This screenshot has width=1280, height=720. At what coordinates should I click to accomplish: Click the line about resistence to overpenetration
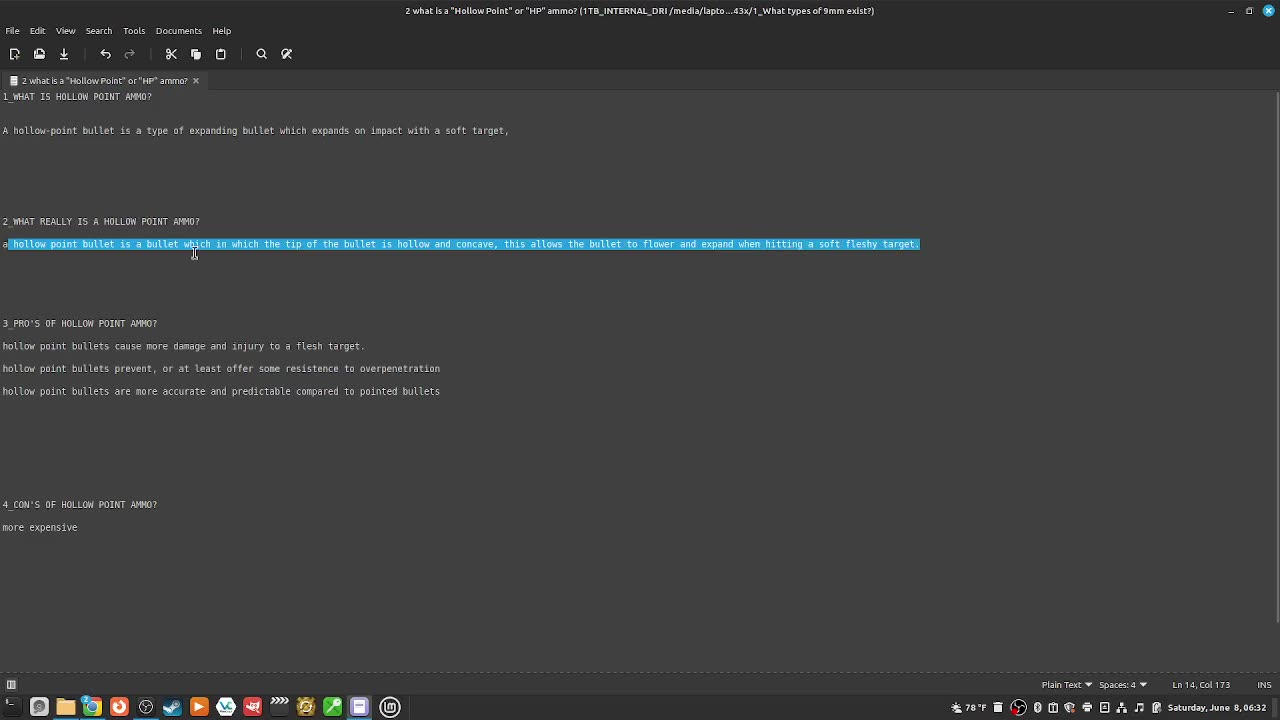click(221, 369)
